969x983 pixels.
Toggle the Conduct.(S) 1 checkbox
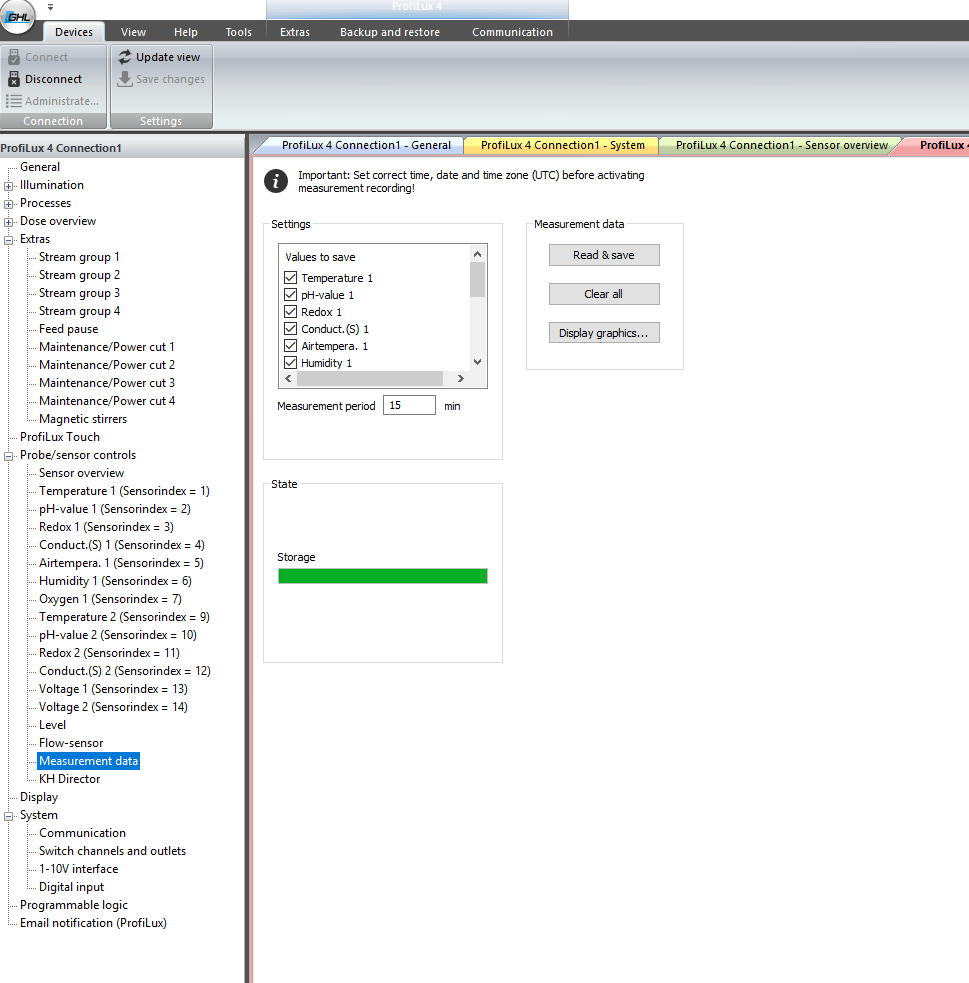point(290,329)
